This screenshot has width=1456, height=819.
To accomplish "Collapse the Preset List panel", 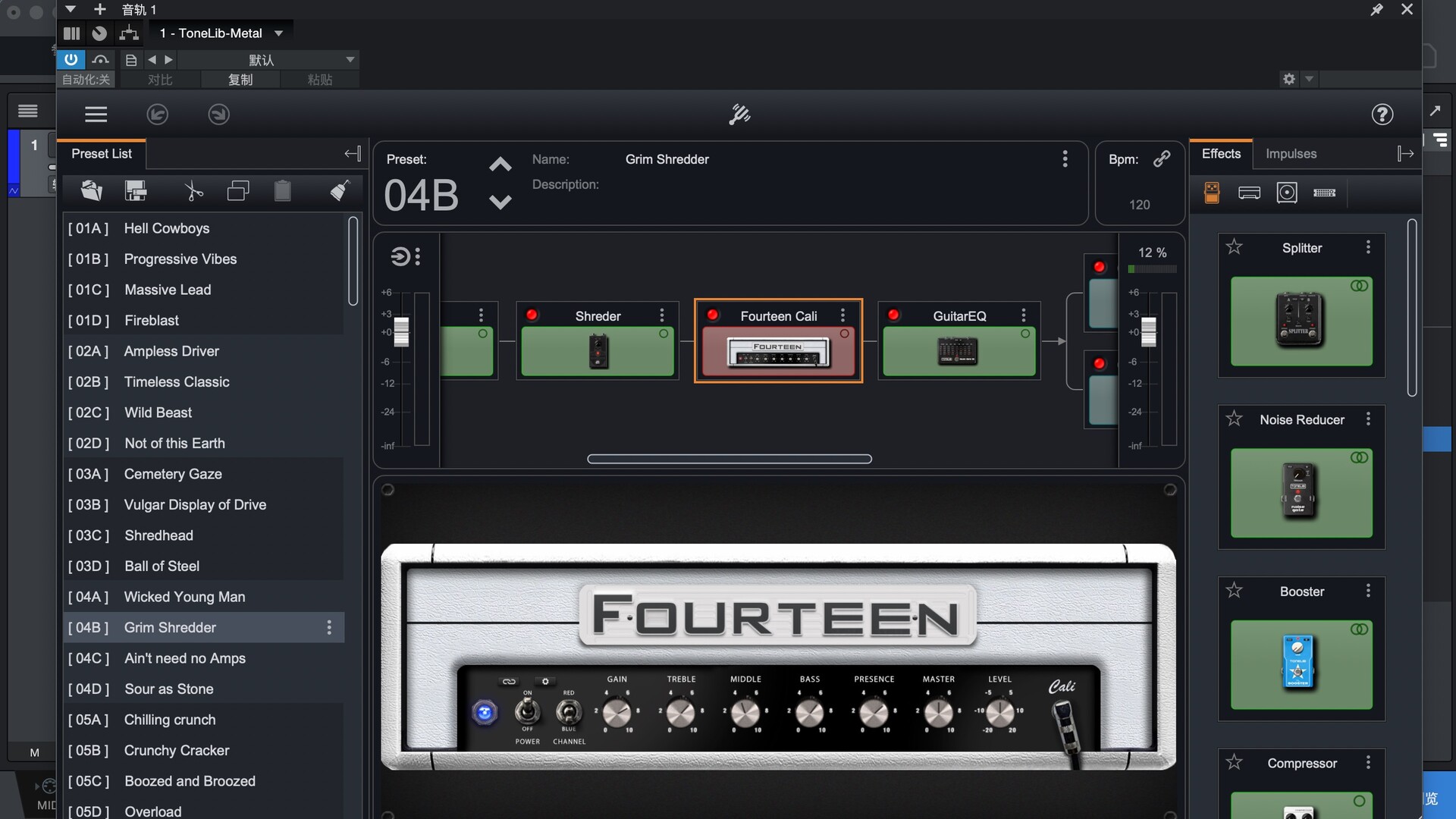I will [352, 154].
